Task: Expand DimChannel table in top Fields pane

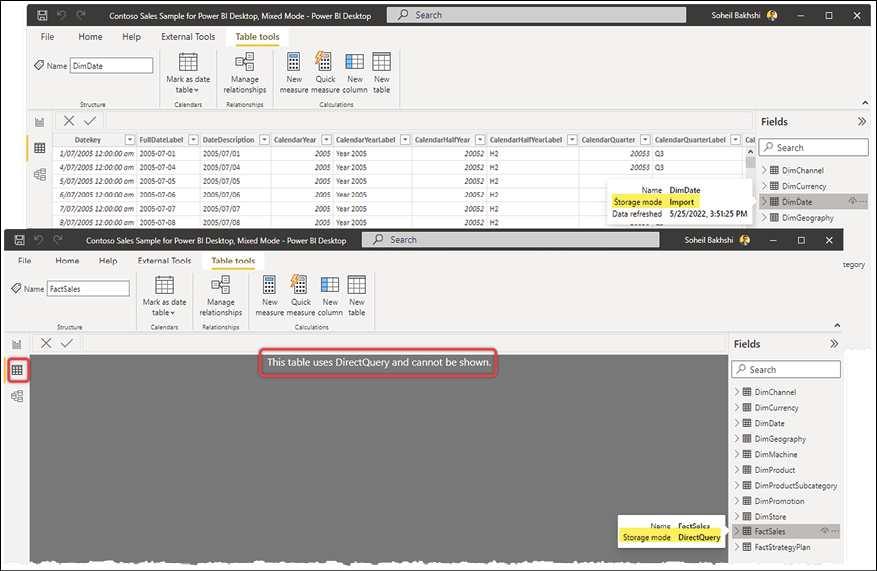Action: 765,170
